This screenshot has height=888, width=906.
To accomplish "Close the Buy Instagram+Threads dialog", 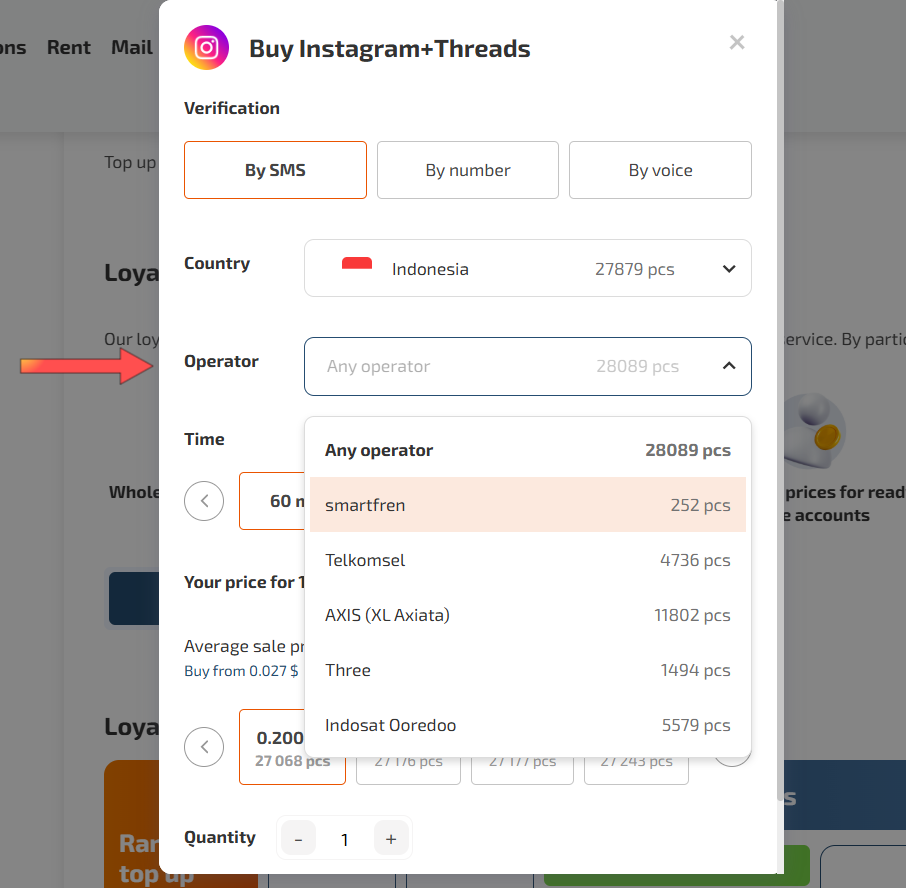I will pos(737,42).
